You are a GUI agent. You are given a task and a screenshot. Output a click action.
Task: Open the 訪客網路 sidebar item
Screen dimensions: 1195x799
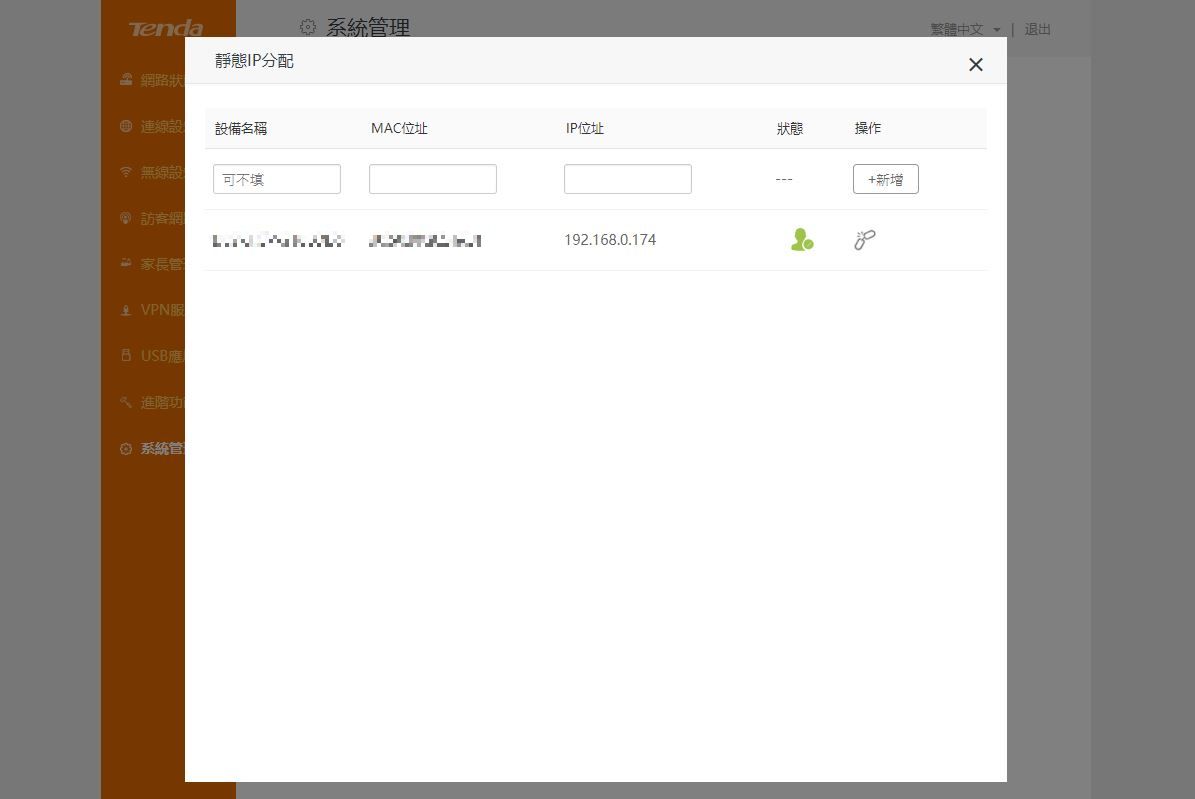pos(152,218)
